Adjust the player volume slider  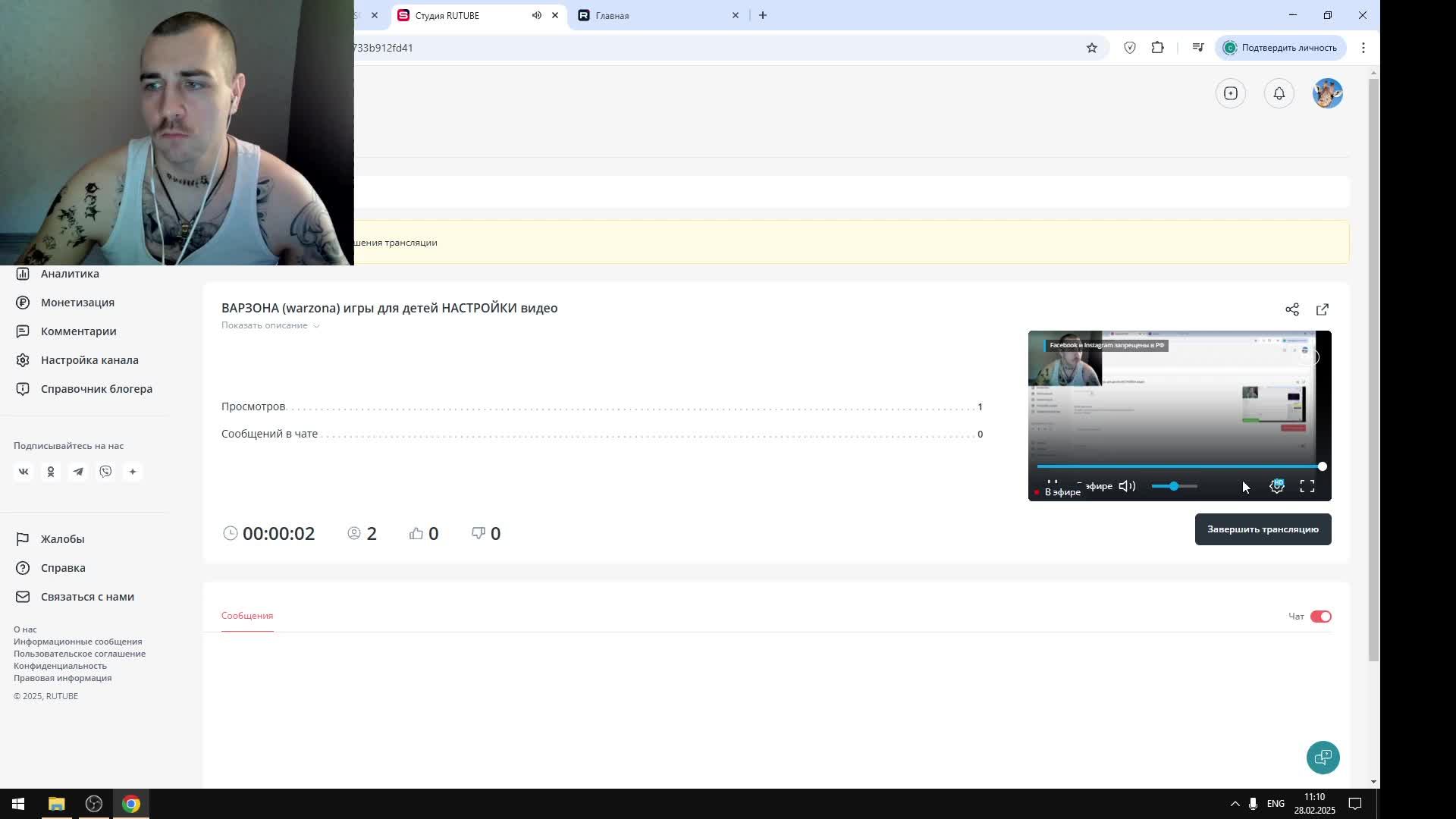click(1173, 486)
